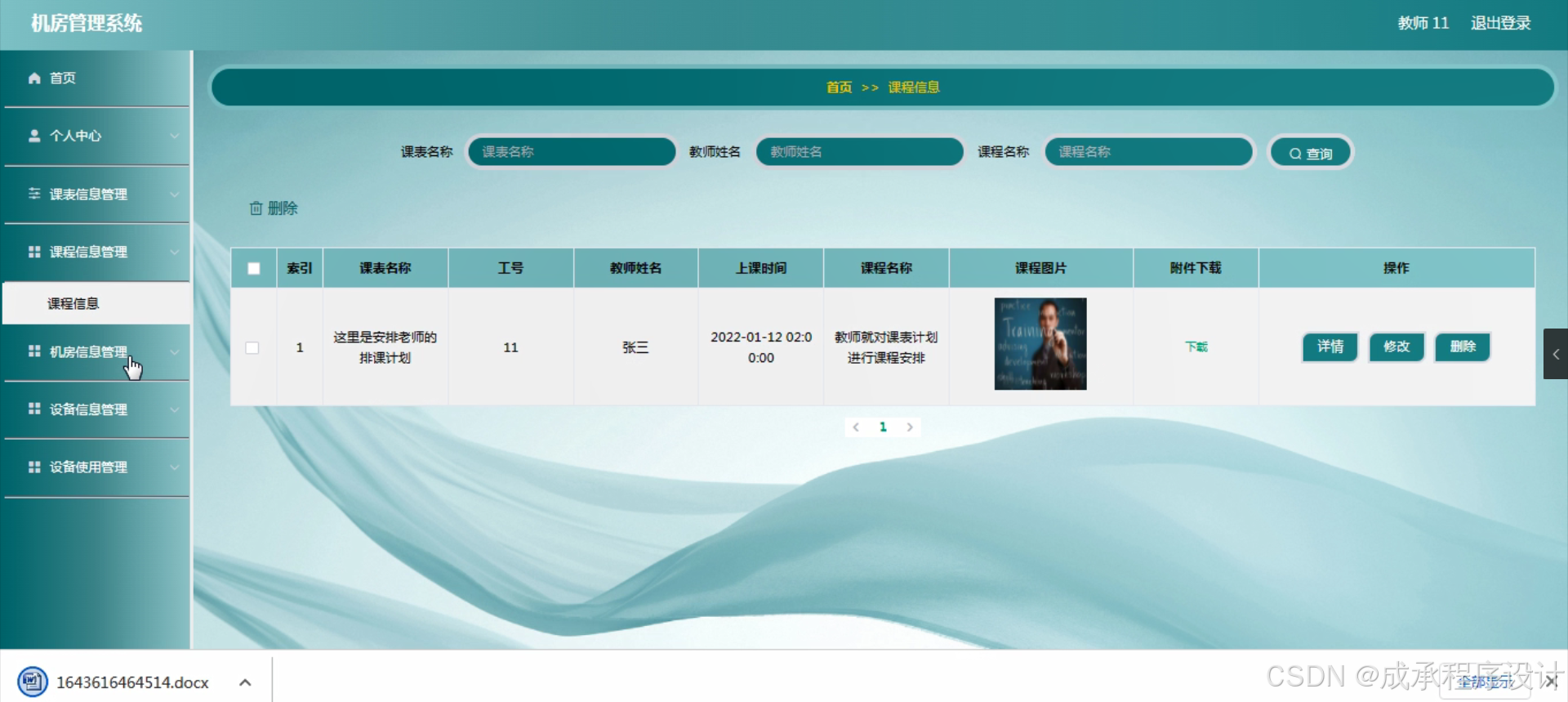Expand the 设备使用管理 menu chevron
This screenshot has width=1568, height=702.
coord(174,467)
